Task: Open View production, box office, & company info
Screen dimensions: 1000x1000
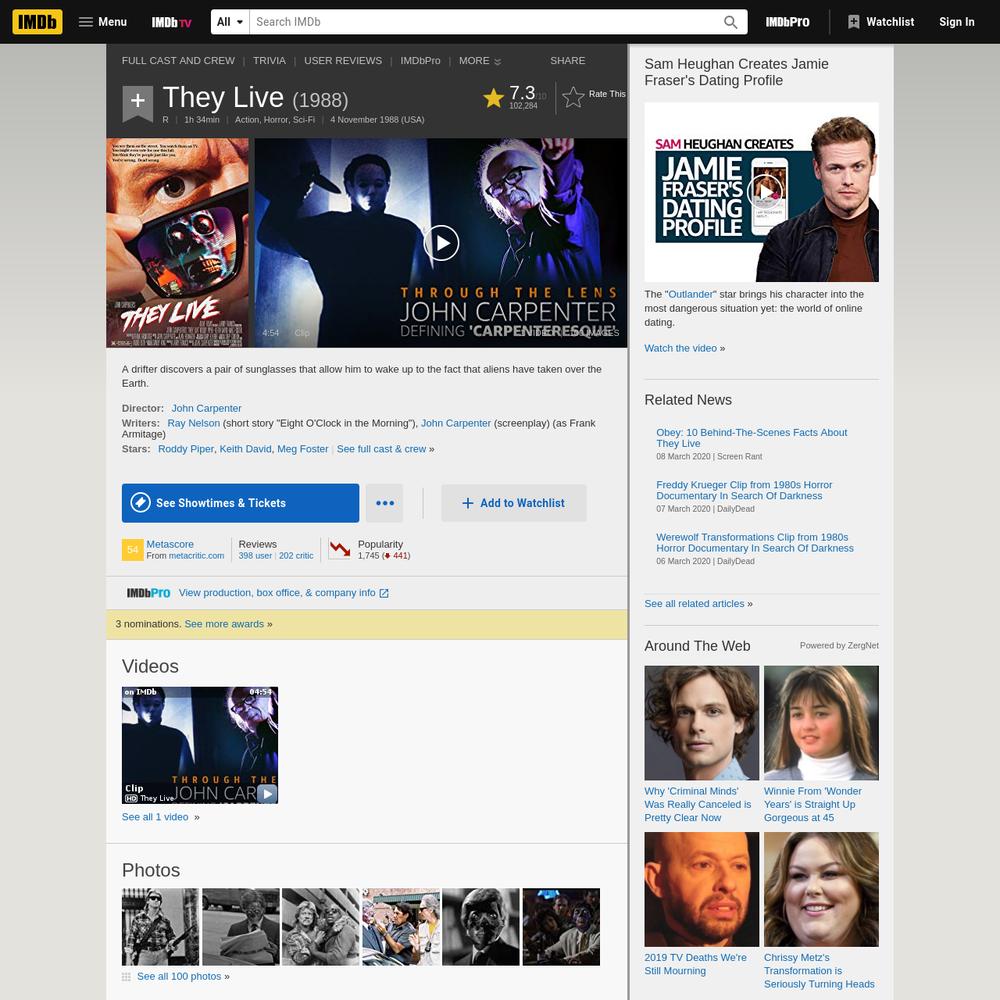Action: pos(283,592)
